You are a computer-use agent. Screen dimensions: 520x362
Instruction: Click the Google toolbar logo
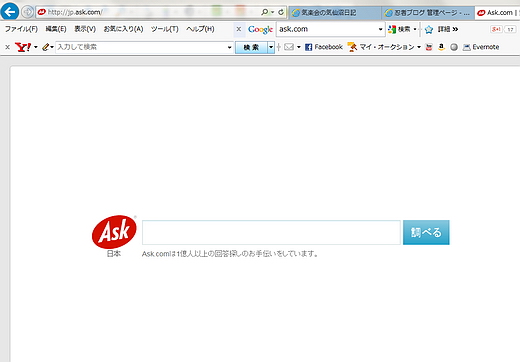point(260,29)
